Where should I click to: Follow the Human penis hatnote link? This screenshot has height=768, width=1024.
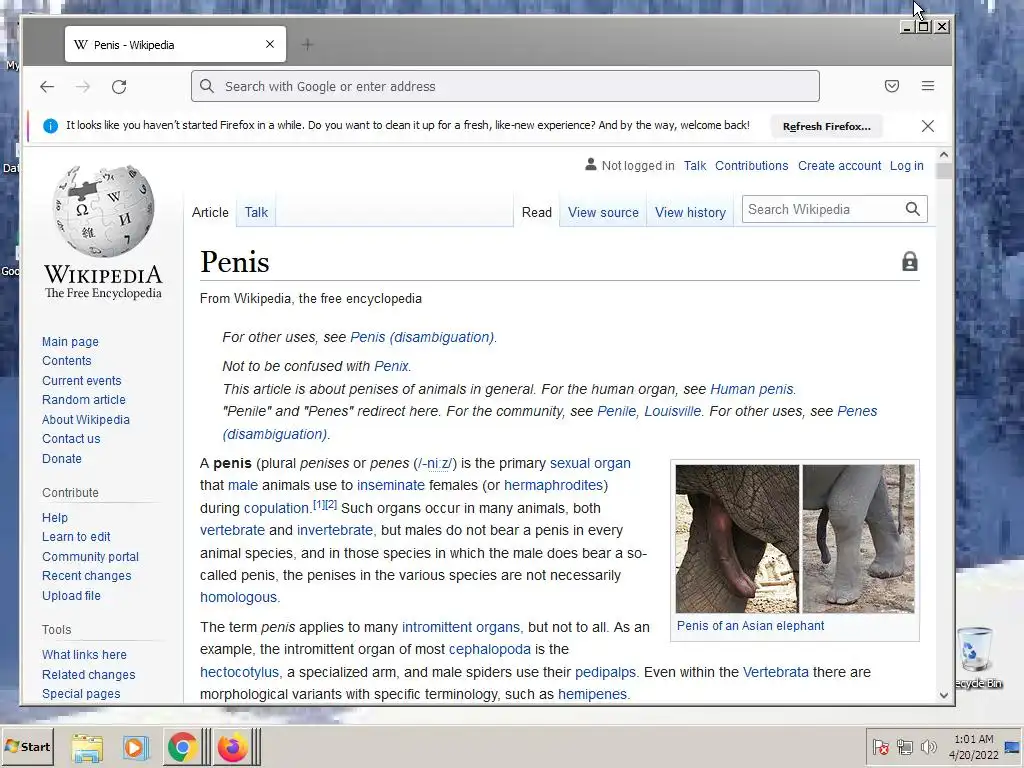pyautogui.click(x=752, y=389)
